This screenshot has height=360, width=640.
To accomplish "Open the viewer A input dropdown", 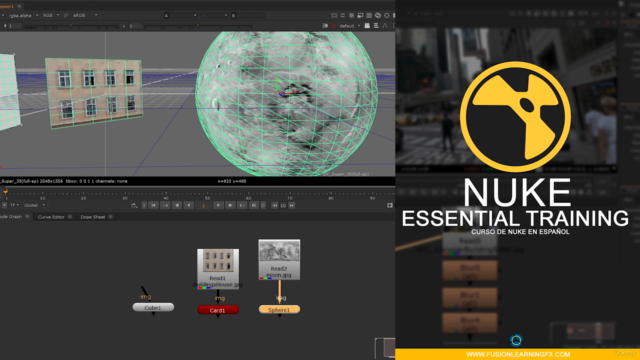I will pyautogui.click(x=180, y=16).
